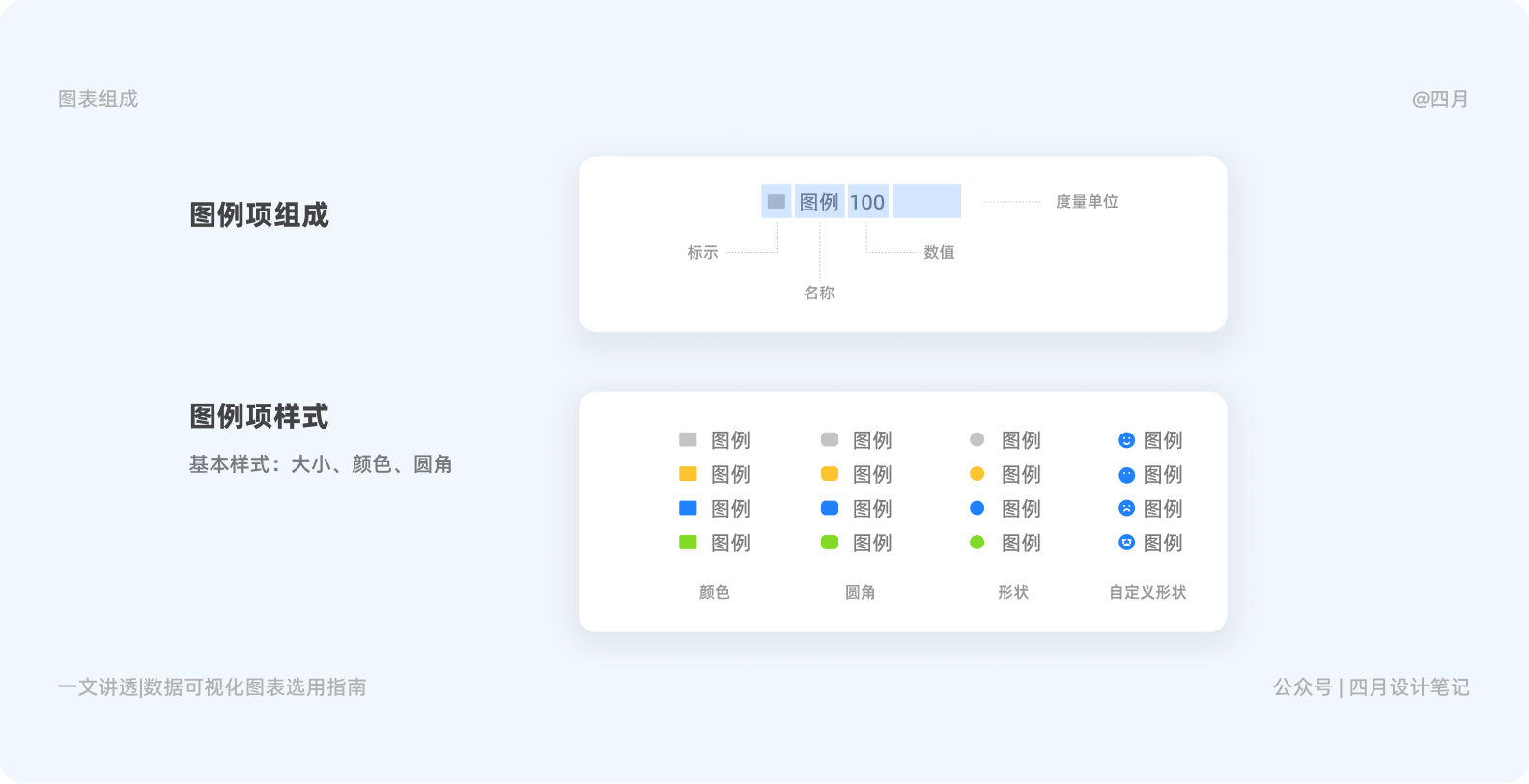Image resolution: width=1529 pixels, height=784 pixels.
Task: Click the yellow square marker in 颜色 column
Action: coord(688,474)
